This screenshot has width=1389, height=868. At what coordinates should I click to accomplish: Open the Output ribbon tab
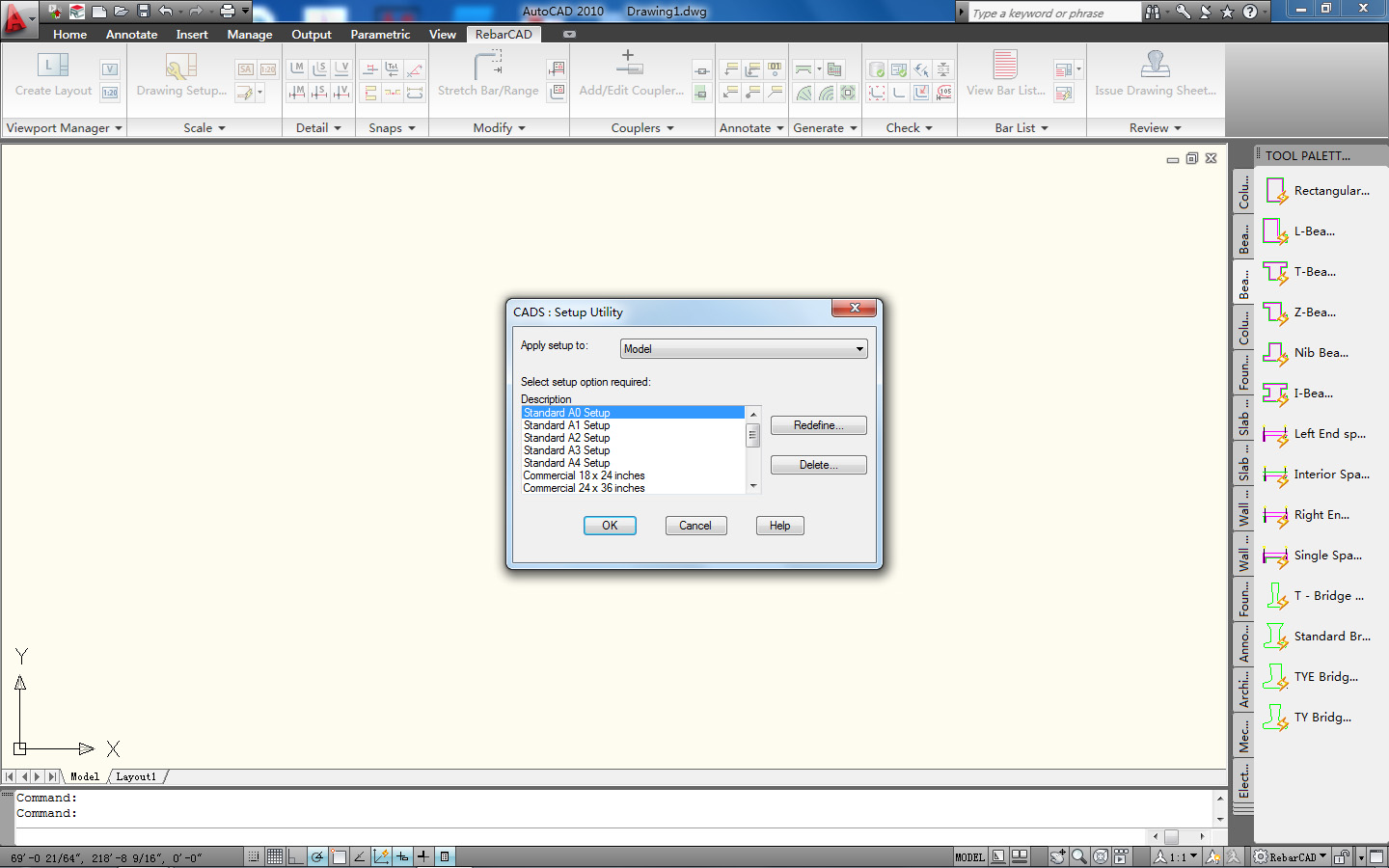point(312,34)
